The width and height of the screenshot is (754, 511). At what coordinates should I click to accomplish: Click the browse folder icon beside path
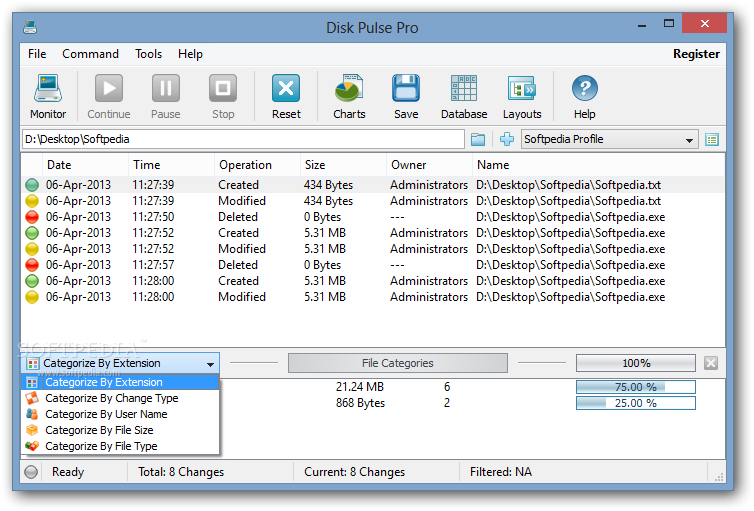point(478,140)
